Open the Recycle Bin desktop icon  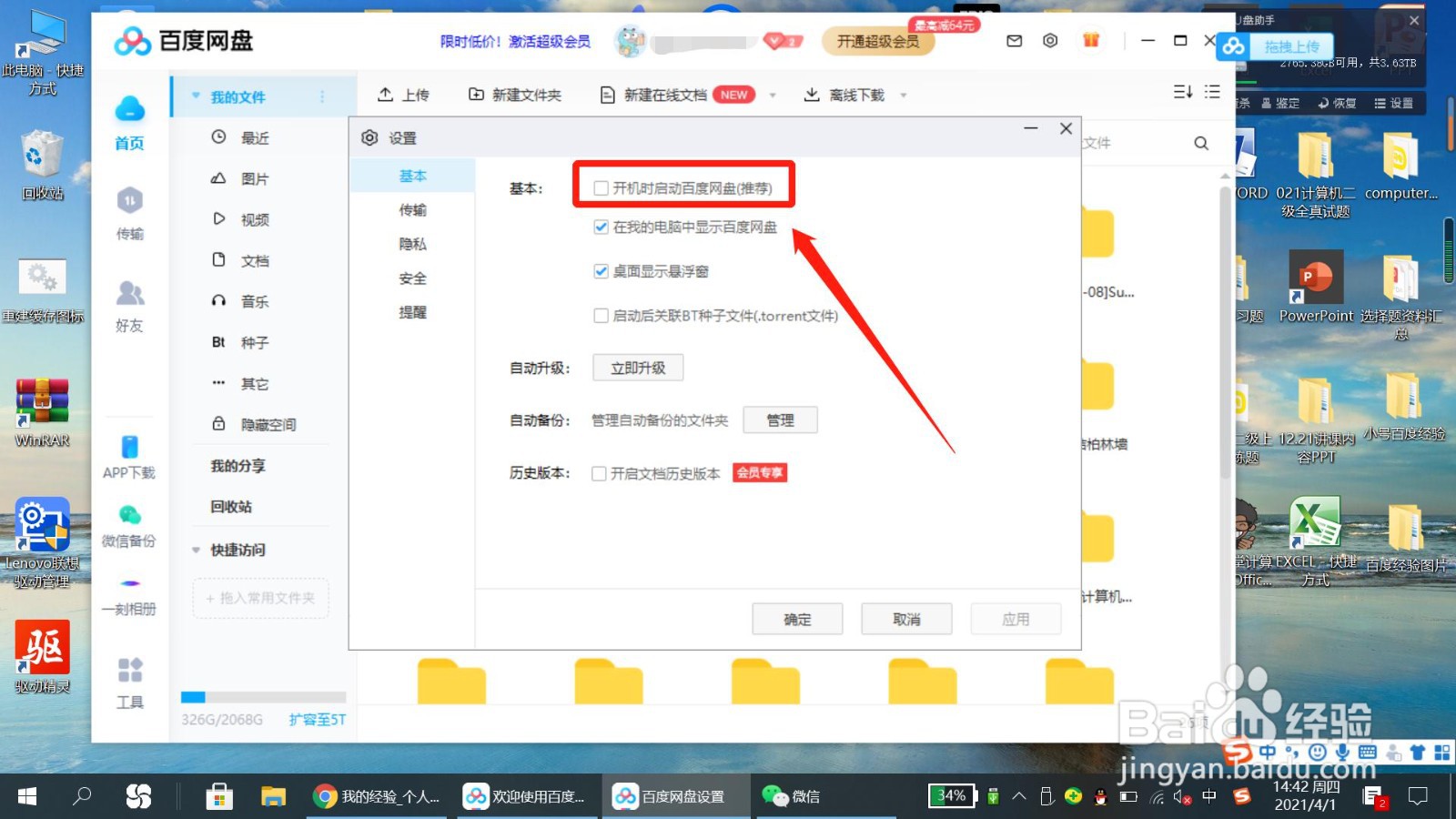click(x=43, y=166)
